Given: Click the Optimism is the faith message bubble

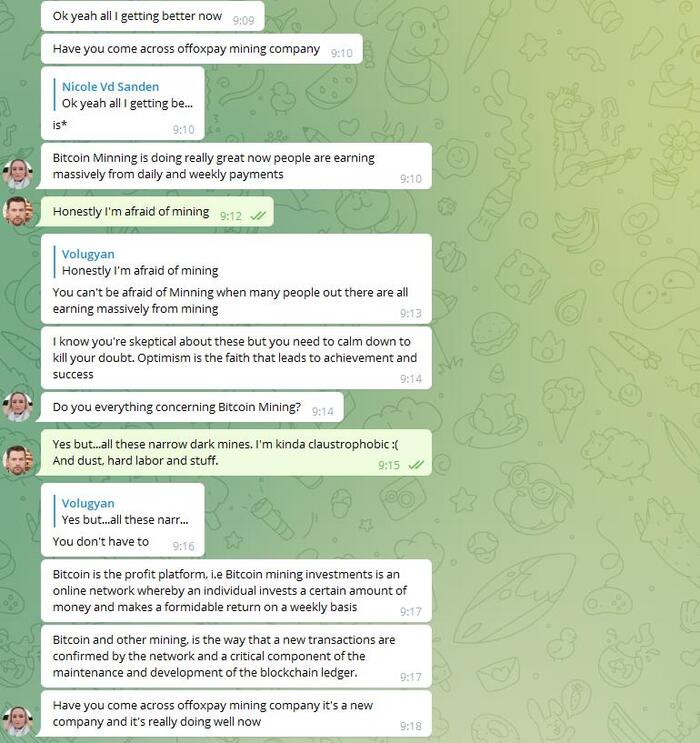Looking at the screenshot, I should pos(236,358).
